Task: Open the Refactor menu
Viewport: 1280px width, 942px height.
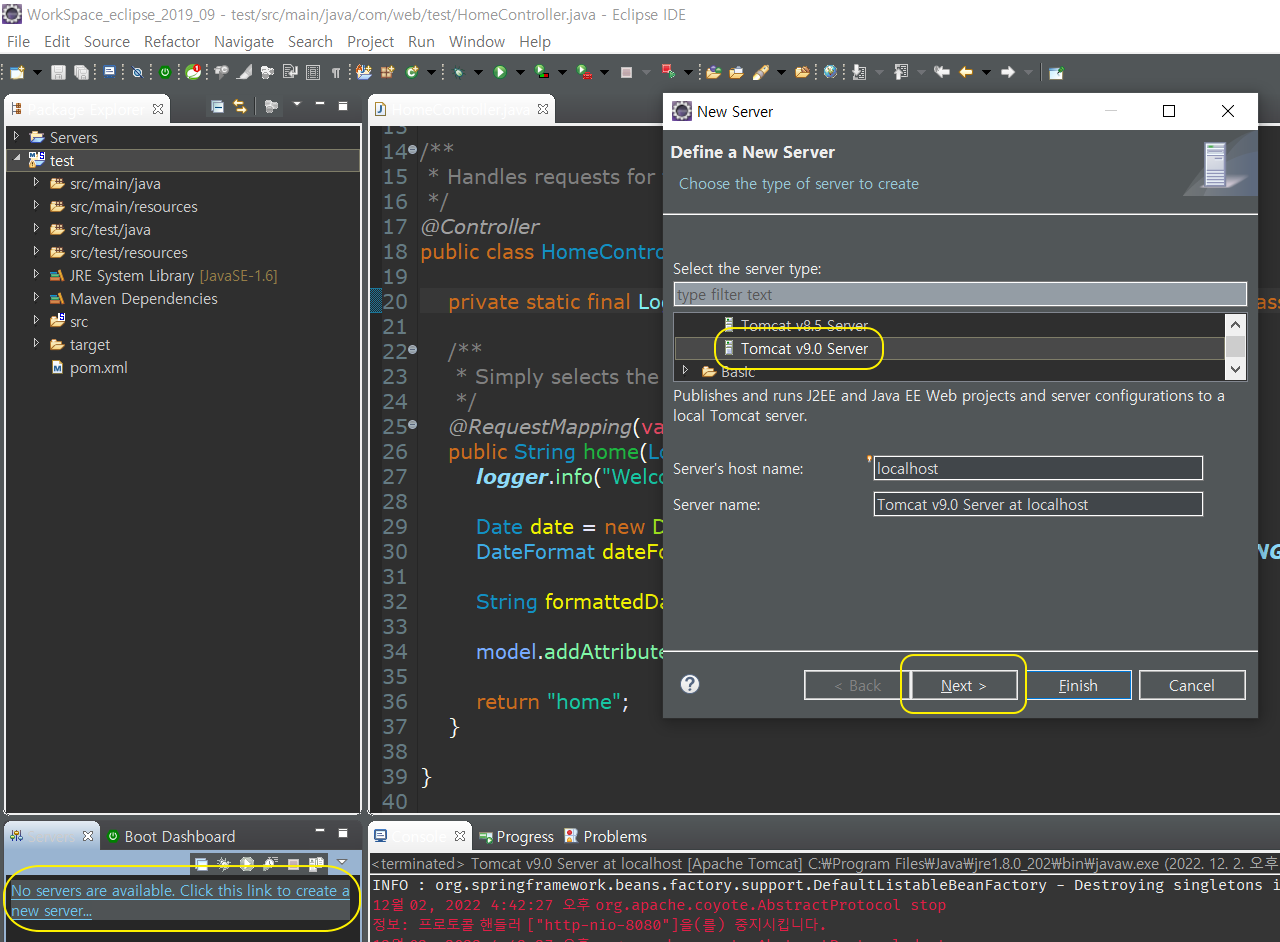Action: (x=172, y=41)
